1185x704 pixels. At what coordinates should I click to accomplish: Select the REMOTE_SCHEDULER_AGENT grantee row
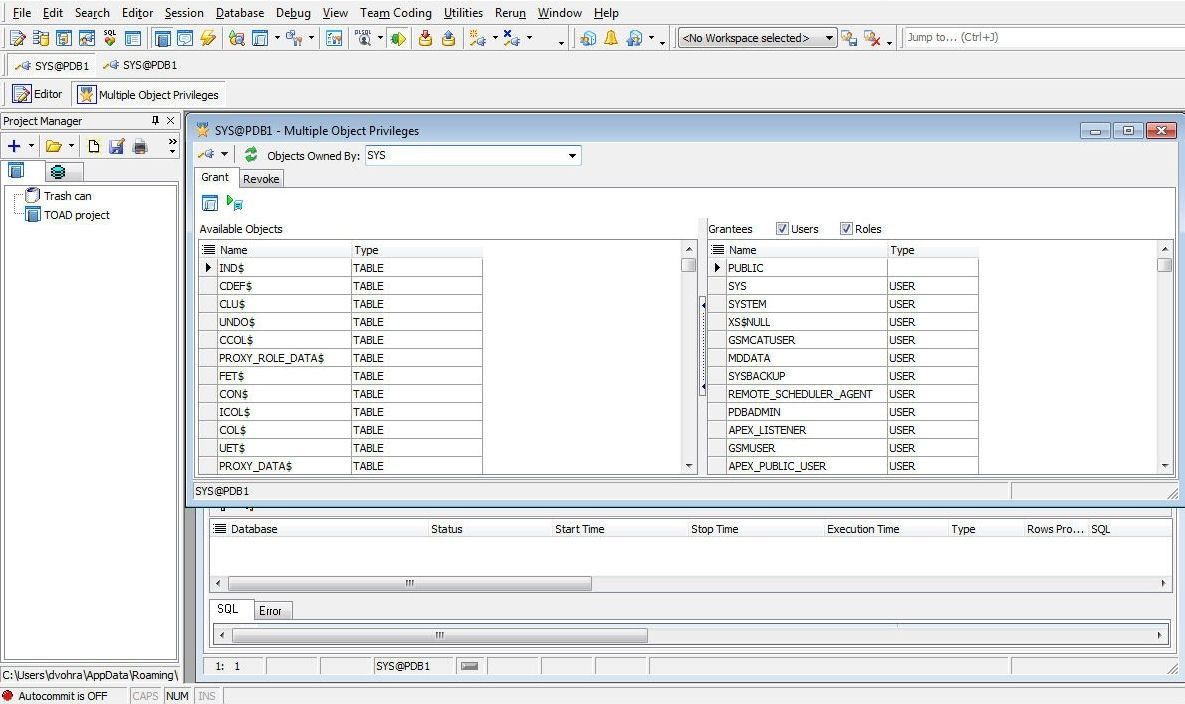(x=843, y=394)
